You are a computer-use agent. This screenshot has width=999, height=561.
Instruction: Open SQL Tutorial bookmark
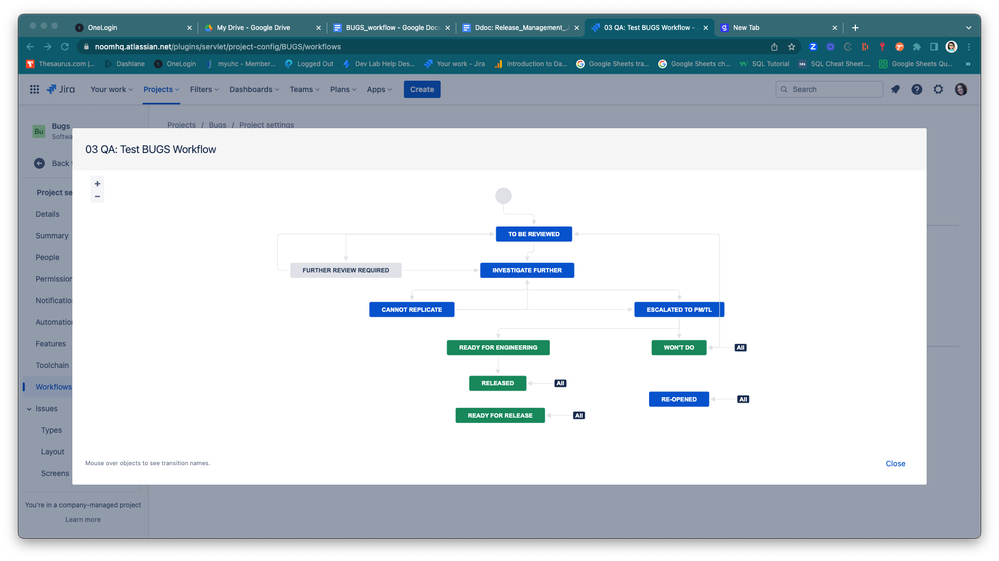pos(764,64)
